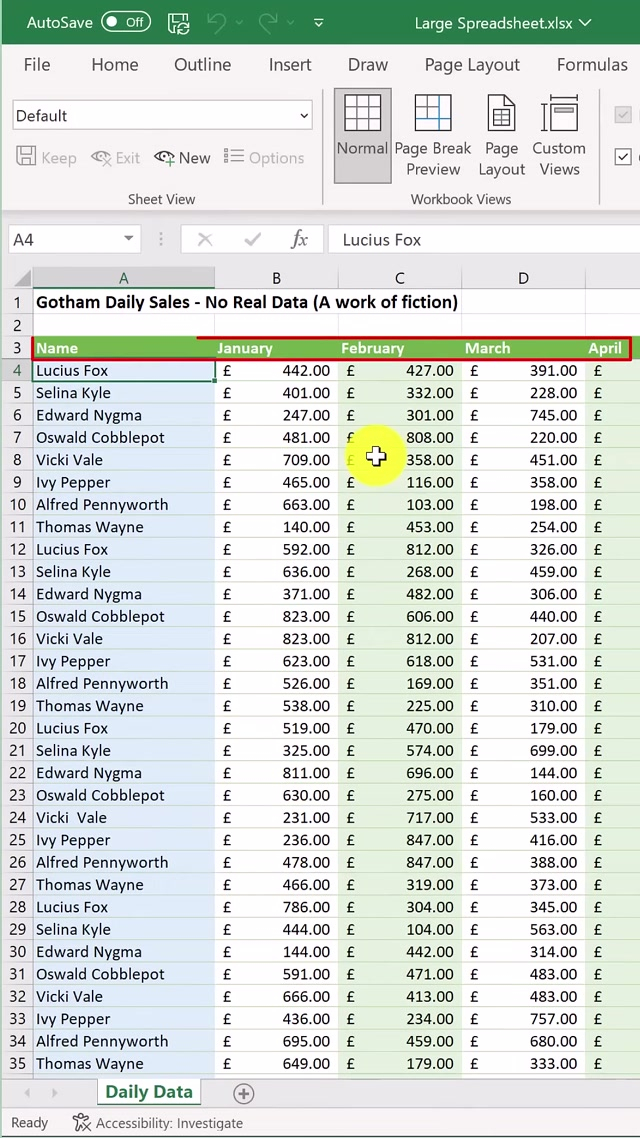Switch to the Page Layout ribbon tab

tap(471, 64)
